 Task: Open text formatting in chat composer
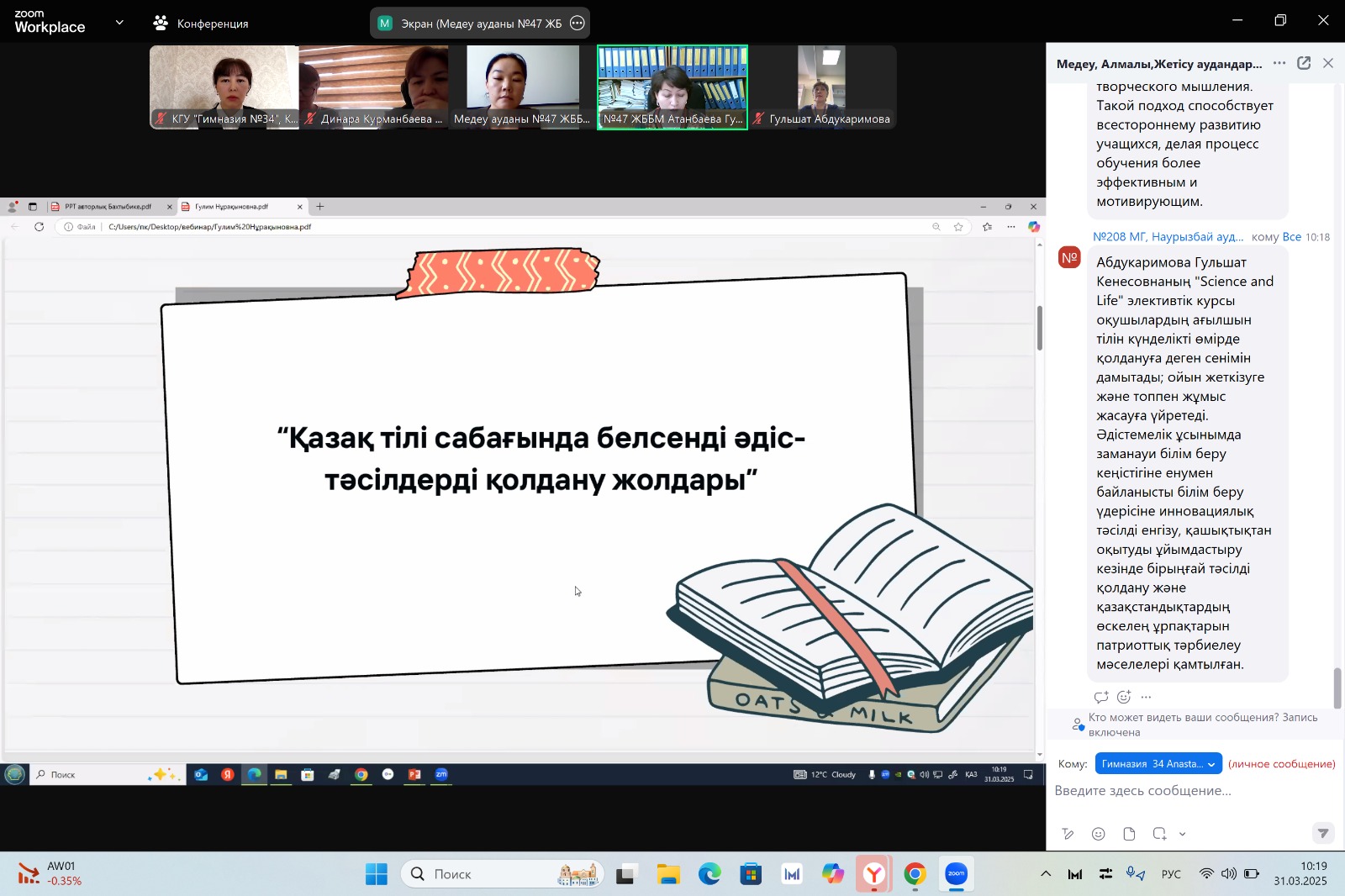(x=1068, y=834)
